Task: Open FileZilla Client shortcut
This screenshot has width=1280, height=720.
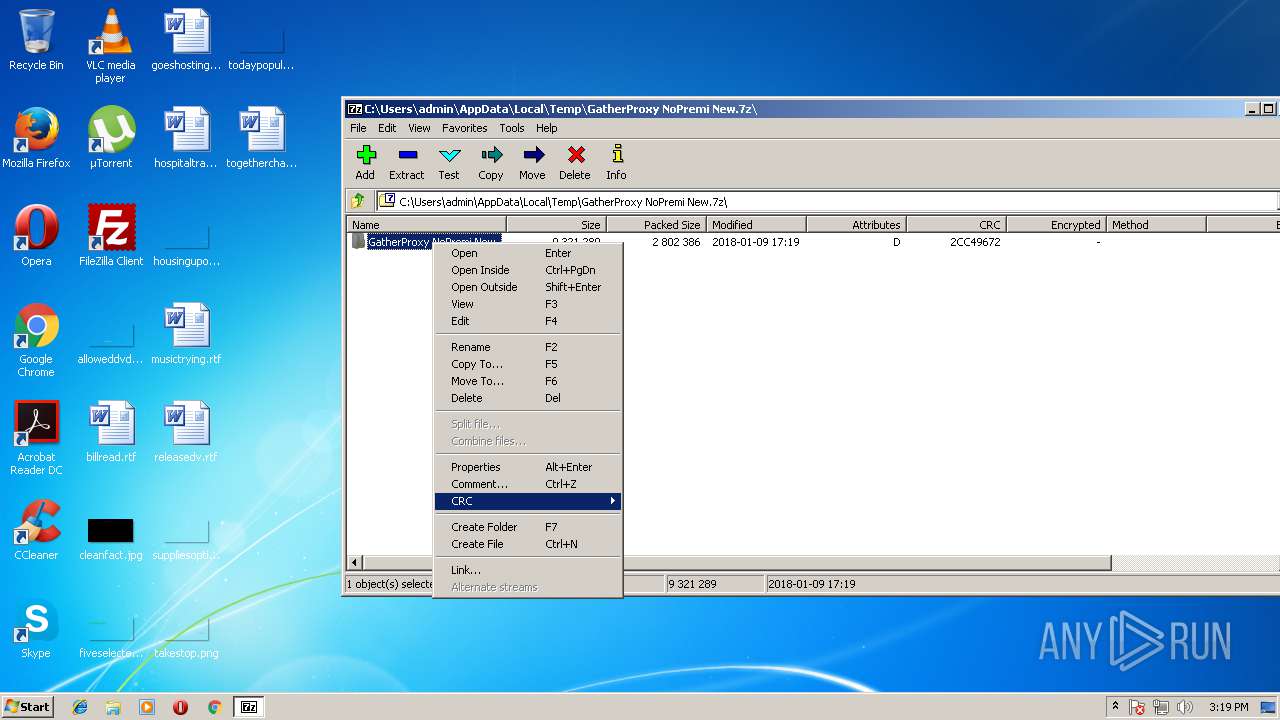Action: tap(110, 236)
